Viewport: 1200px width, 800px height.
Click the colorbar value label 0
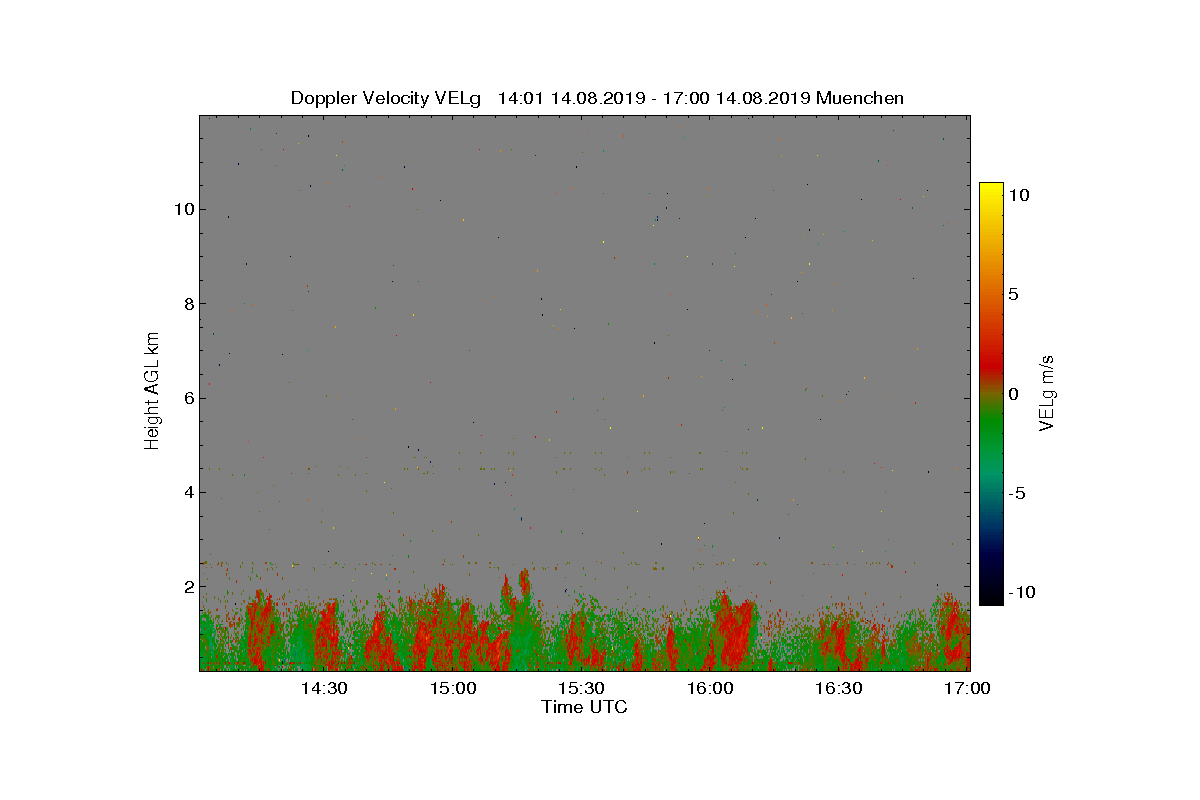(x=1013, y=394)
